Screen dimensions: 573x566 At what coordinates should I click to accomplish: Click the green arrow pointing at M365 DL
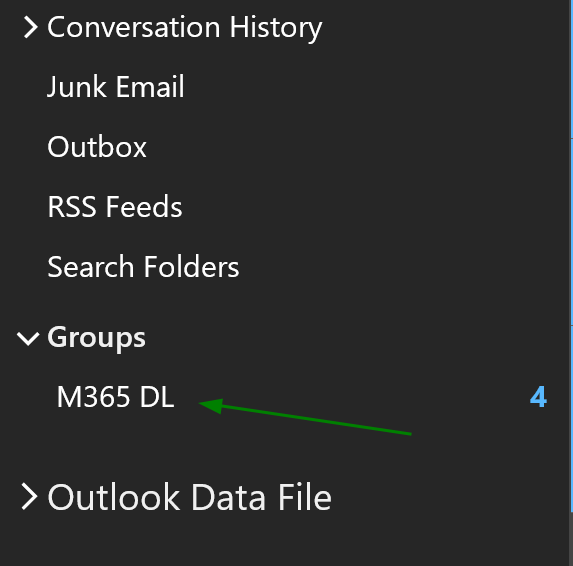tap(305, 417)
